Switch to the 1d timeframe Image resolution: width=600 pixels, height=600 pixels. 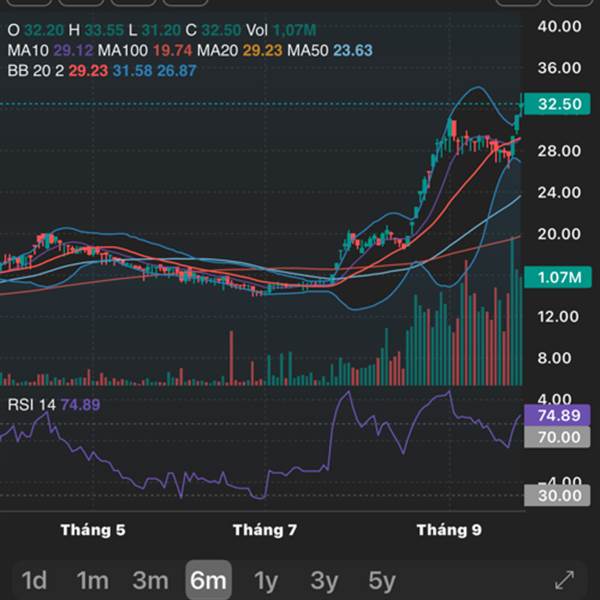coord(35,580)
